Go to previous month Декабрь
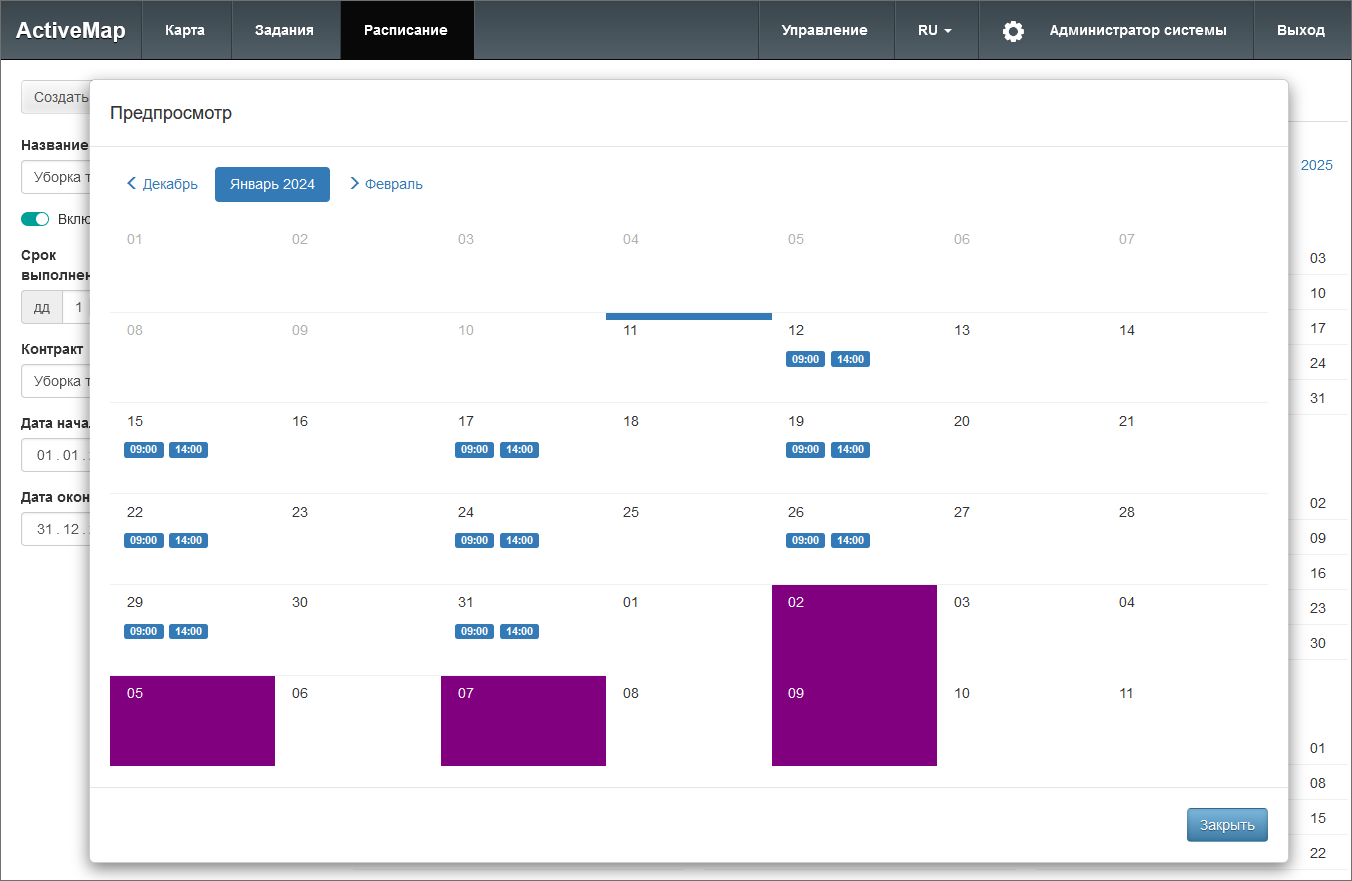The height and width of the screenshot is (881, 1352). [x=162, y=184]
